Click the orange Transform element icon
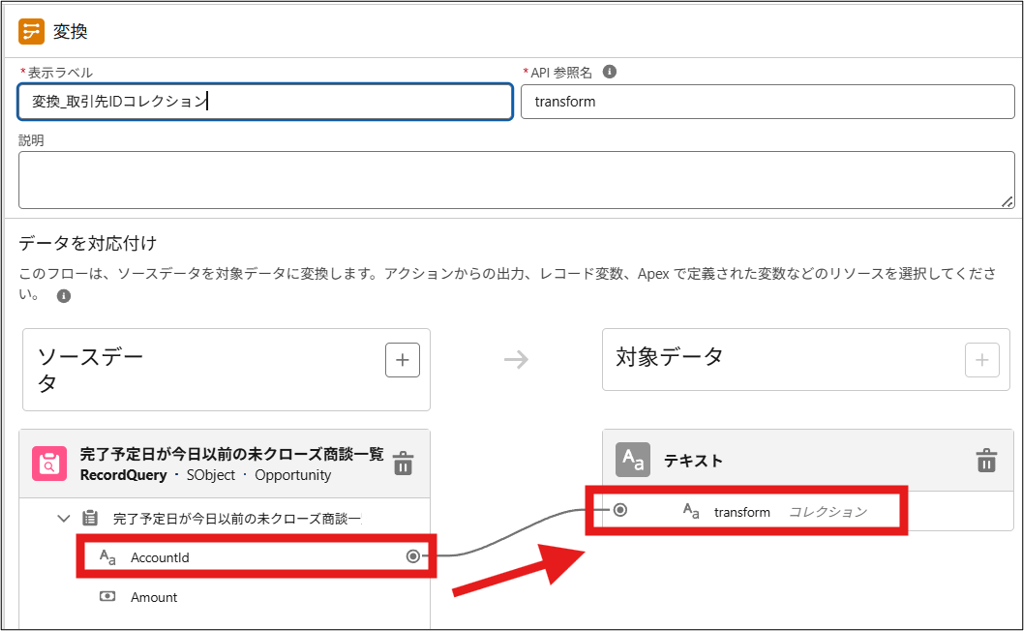This screenshot has height=631, width=1024. pos(31,31)
